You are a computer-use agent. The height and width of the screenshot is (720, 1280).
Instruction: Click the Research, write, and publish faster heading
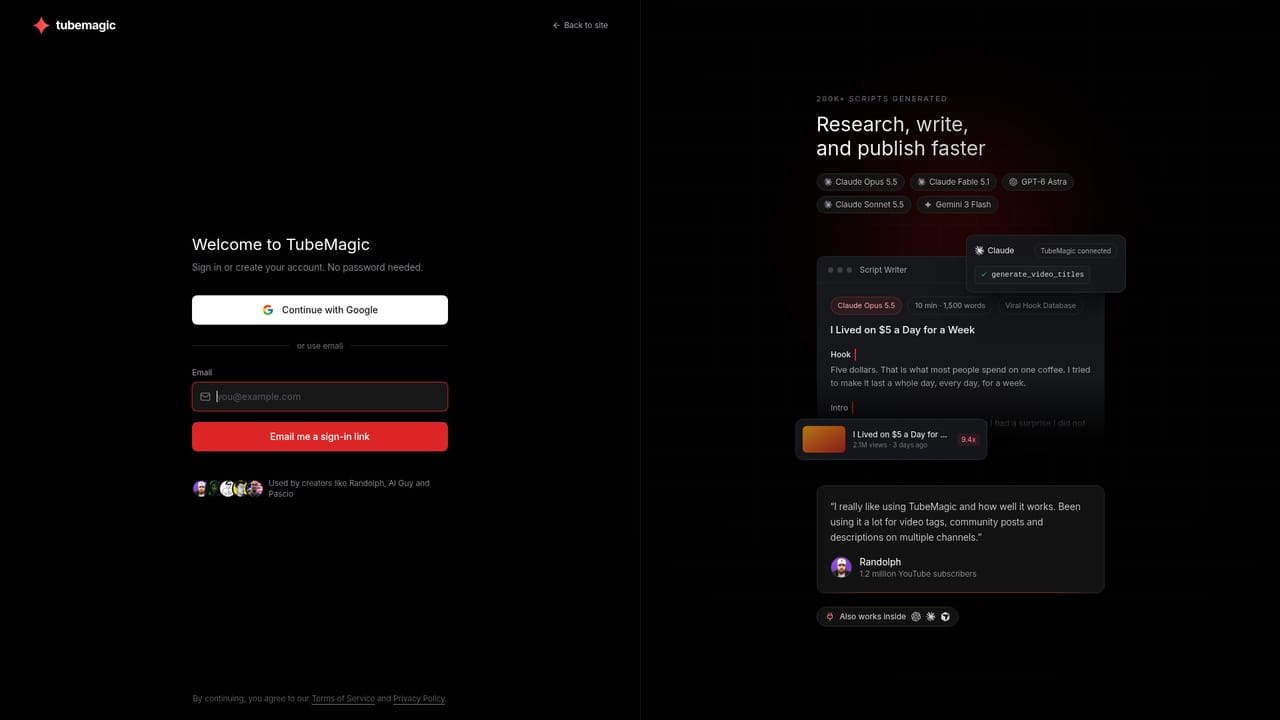coord(901,137)
